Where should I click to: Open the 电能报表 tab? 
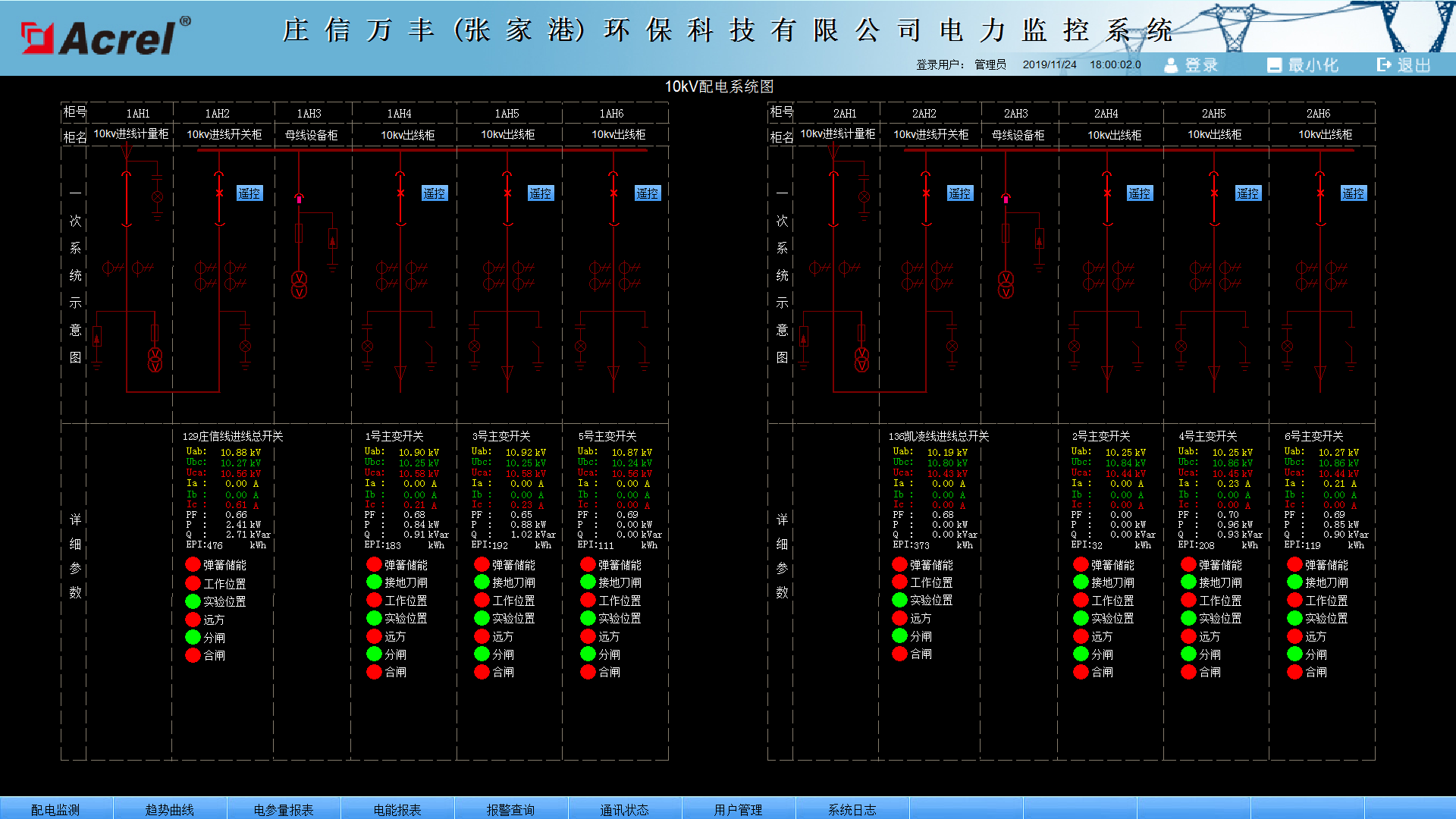(x=397, y=808)
